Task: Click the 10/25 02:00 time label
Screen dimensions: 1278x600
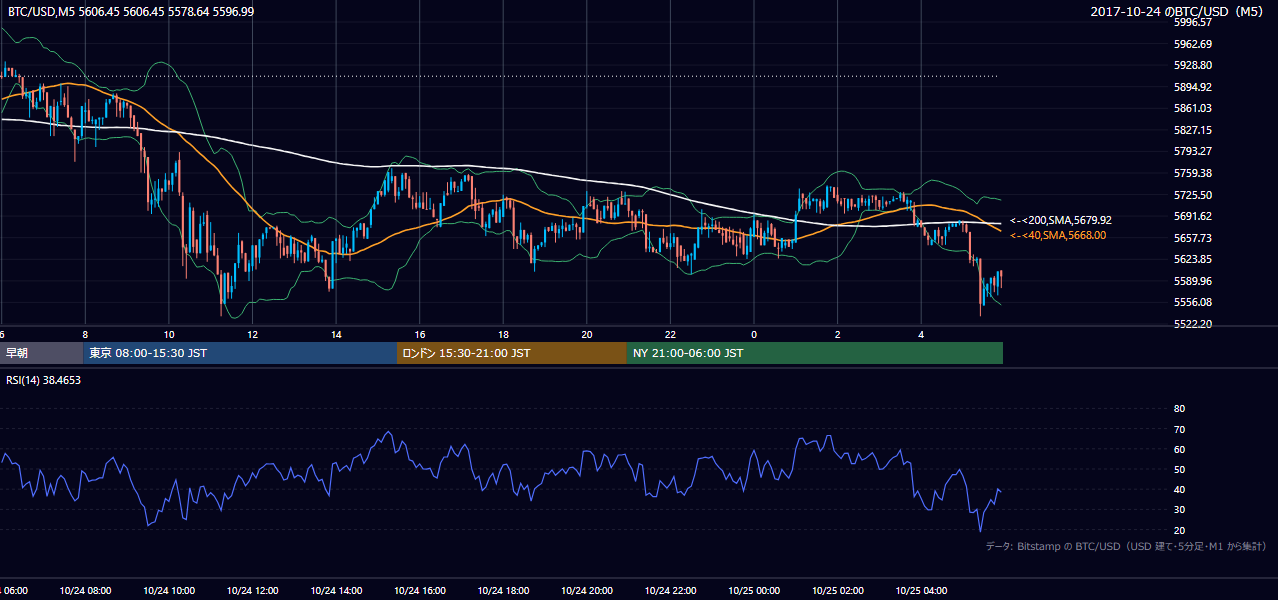Action: pyautogui.click(x=837, y=591)
